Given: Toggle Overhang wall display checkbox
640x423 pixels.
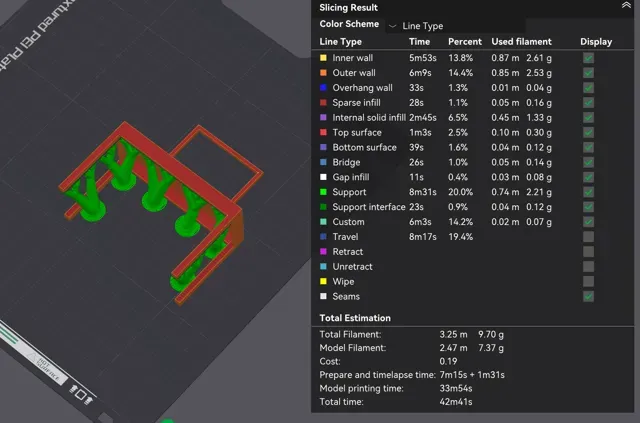Looking at the screenshot, I should coord(588,88).
